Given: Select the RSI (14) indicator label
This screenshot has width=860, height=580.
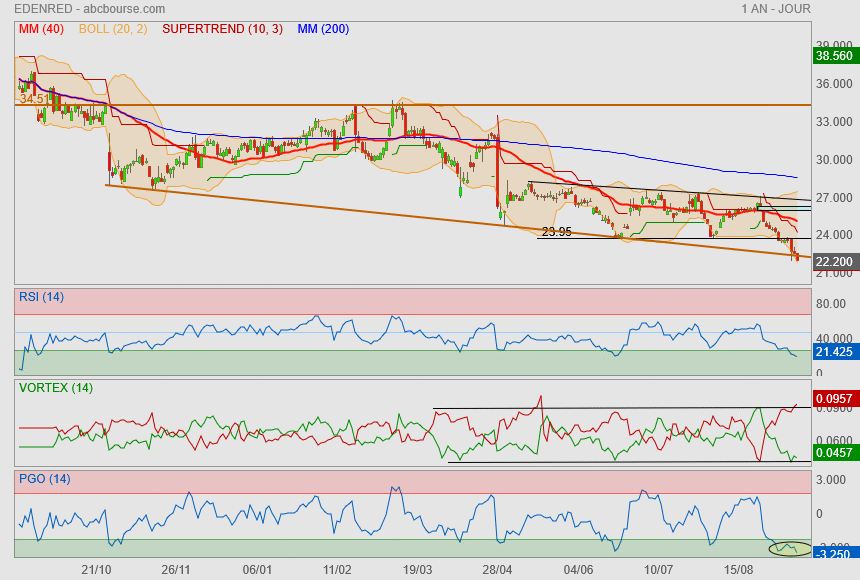Looking at the screenshot, I should coord(42,296).
